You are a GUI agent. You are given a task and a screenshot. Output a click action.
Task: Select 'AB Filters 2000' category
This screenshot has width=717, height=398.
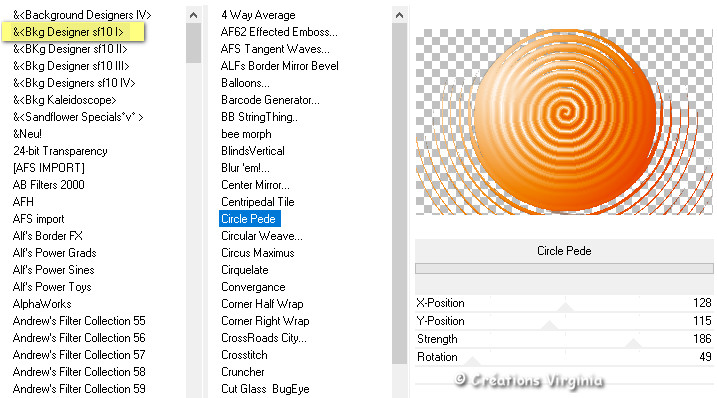(48, 185)
